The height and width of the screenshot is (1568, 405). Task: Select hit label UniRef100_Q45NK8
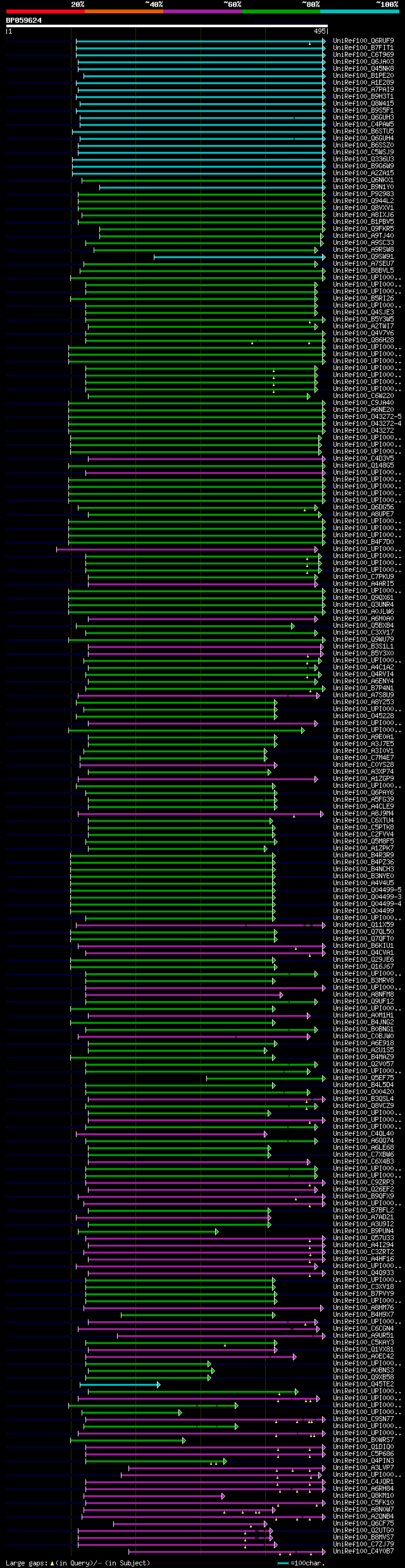point(363,69)
